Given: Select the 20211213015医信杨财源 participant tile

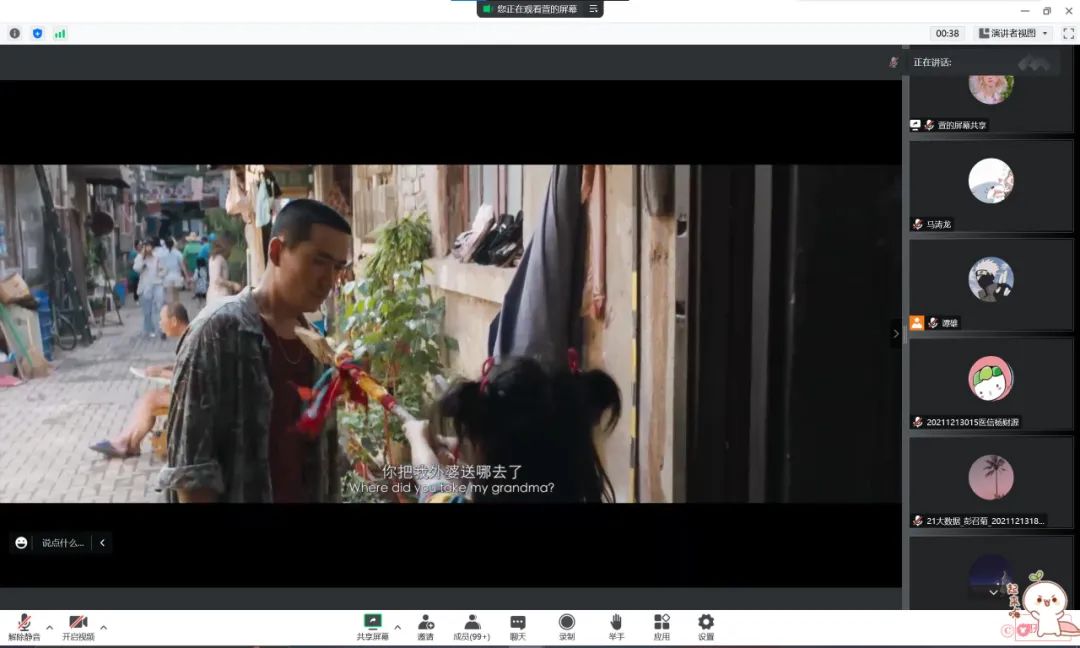Looking at the screenshot, I should (x=990, y=384).
